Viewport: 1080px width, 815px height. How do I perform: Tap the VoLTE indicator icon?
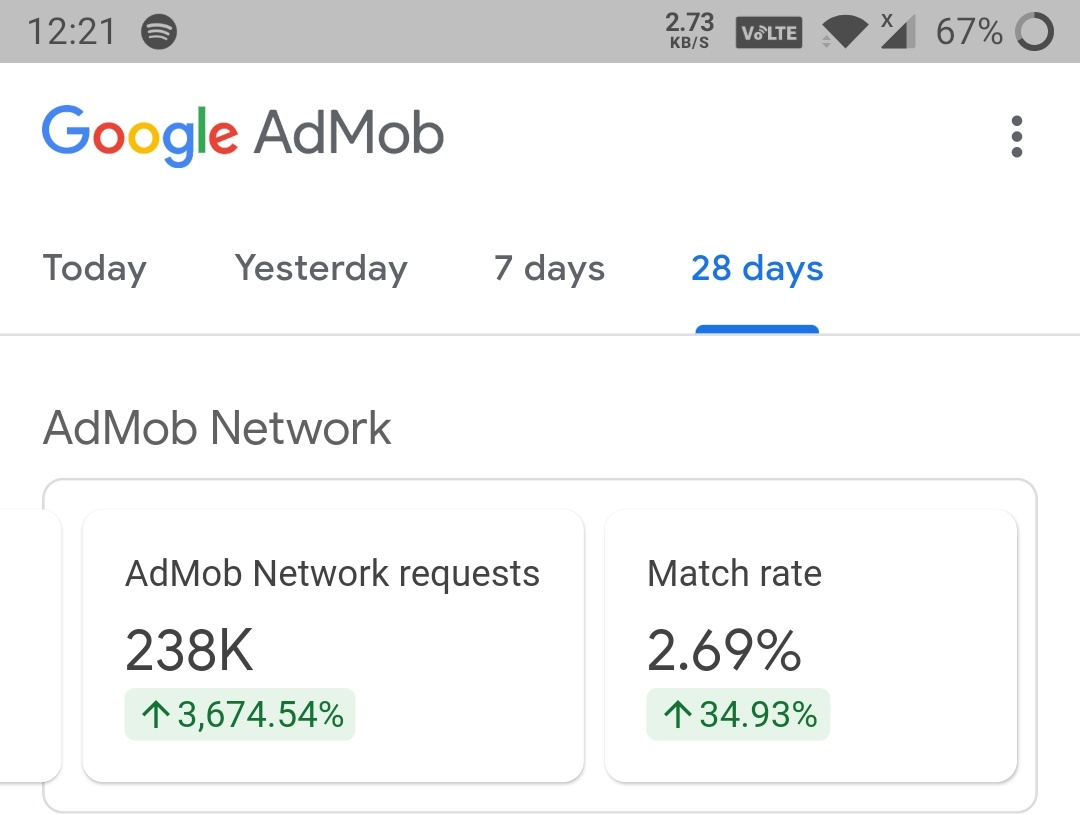tap(768, 33)
